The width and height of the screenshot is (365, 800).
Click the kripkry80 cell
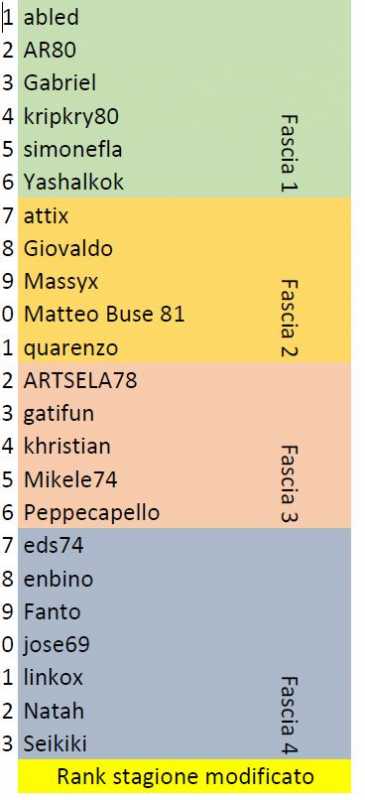[x=71, y=116]
